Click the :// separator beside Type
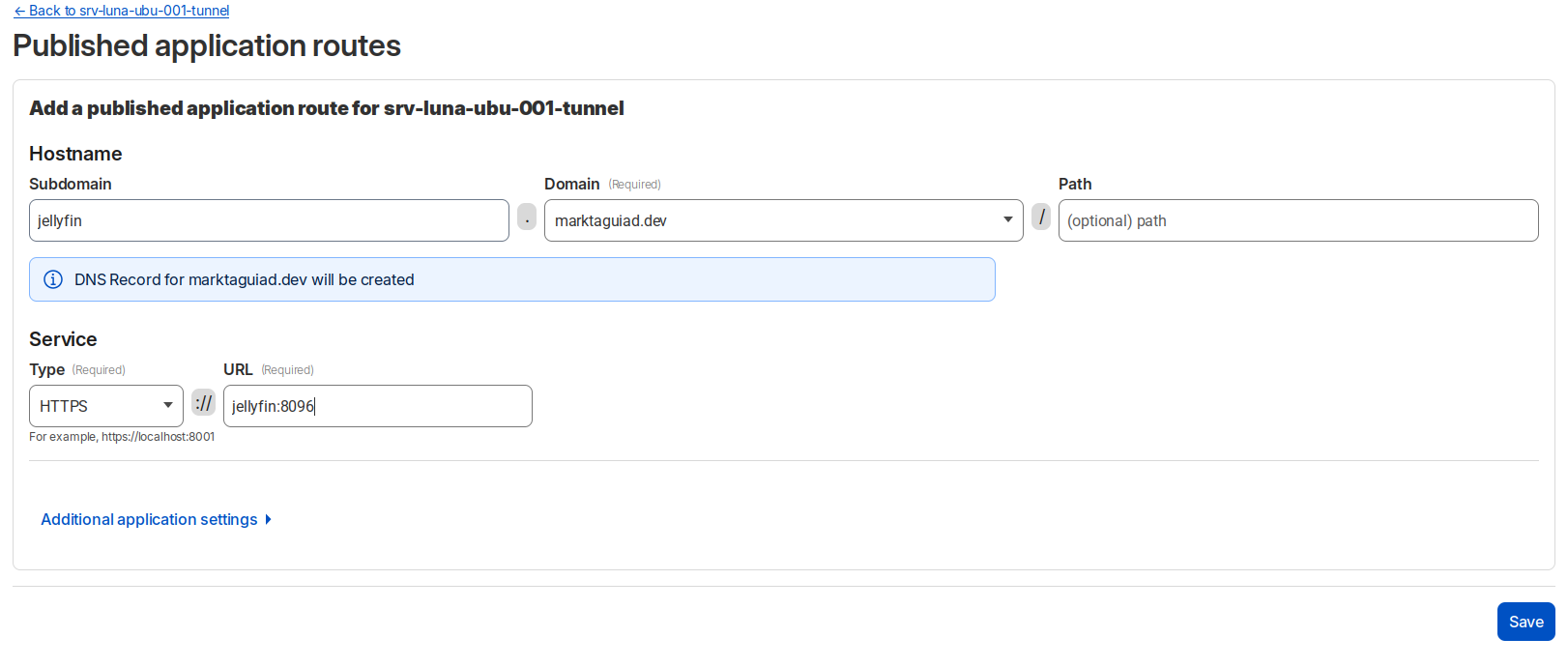The image size is (1568, 667). click(x=203, y=403)
